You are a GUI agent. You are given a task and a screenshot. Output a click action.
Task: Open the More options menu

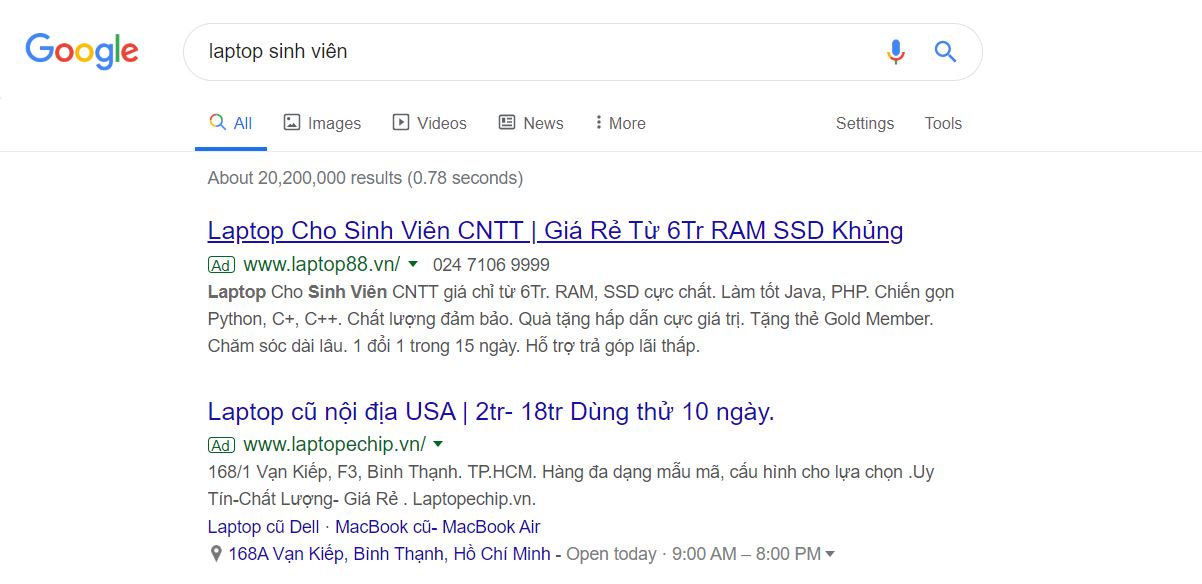[620, 123]
